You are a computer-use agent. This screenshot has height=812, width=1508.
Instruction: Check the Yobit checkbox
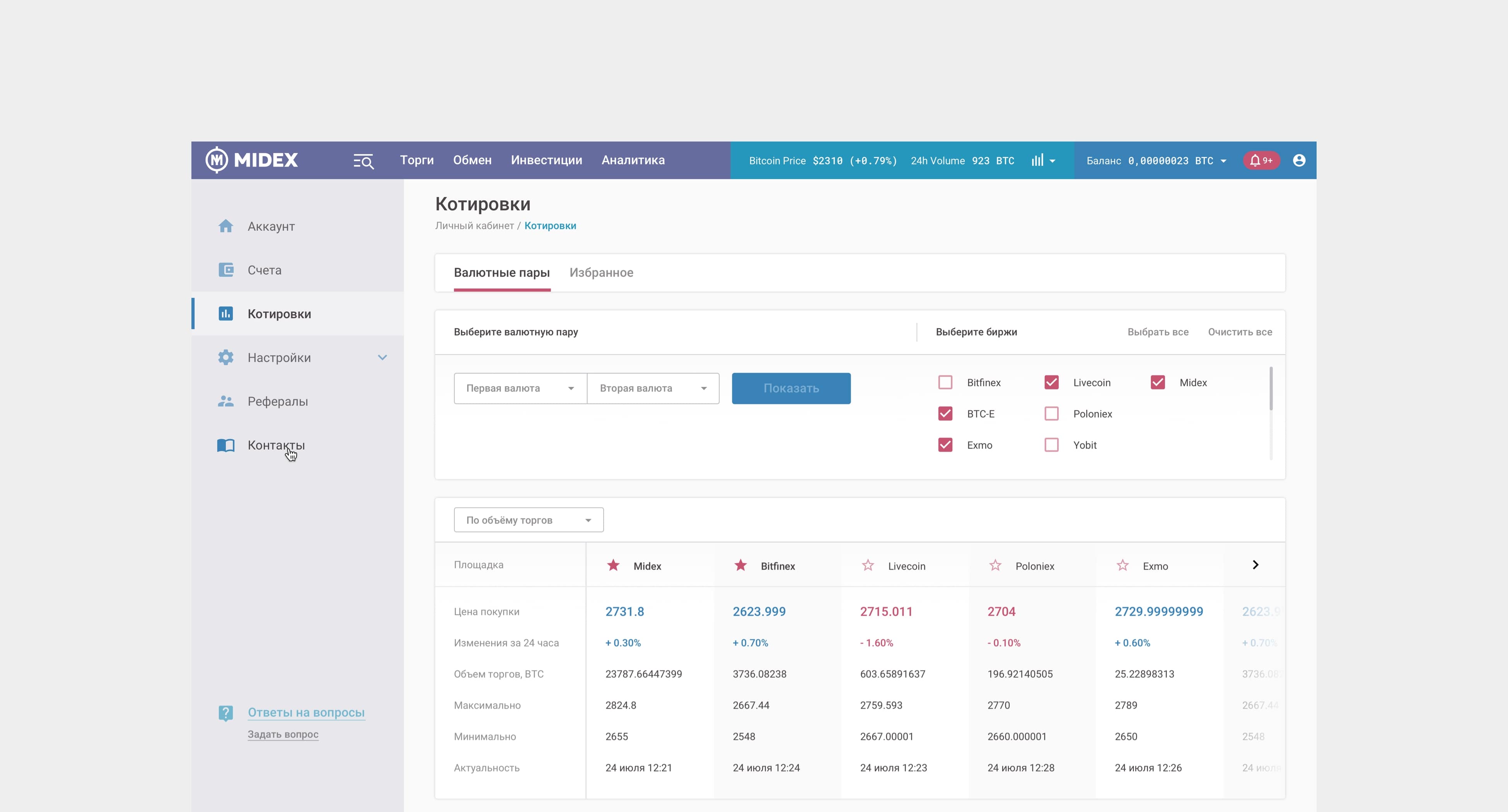(1051, 445)
